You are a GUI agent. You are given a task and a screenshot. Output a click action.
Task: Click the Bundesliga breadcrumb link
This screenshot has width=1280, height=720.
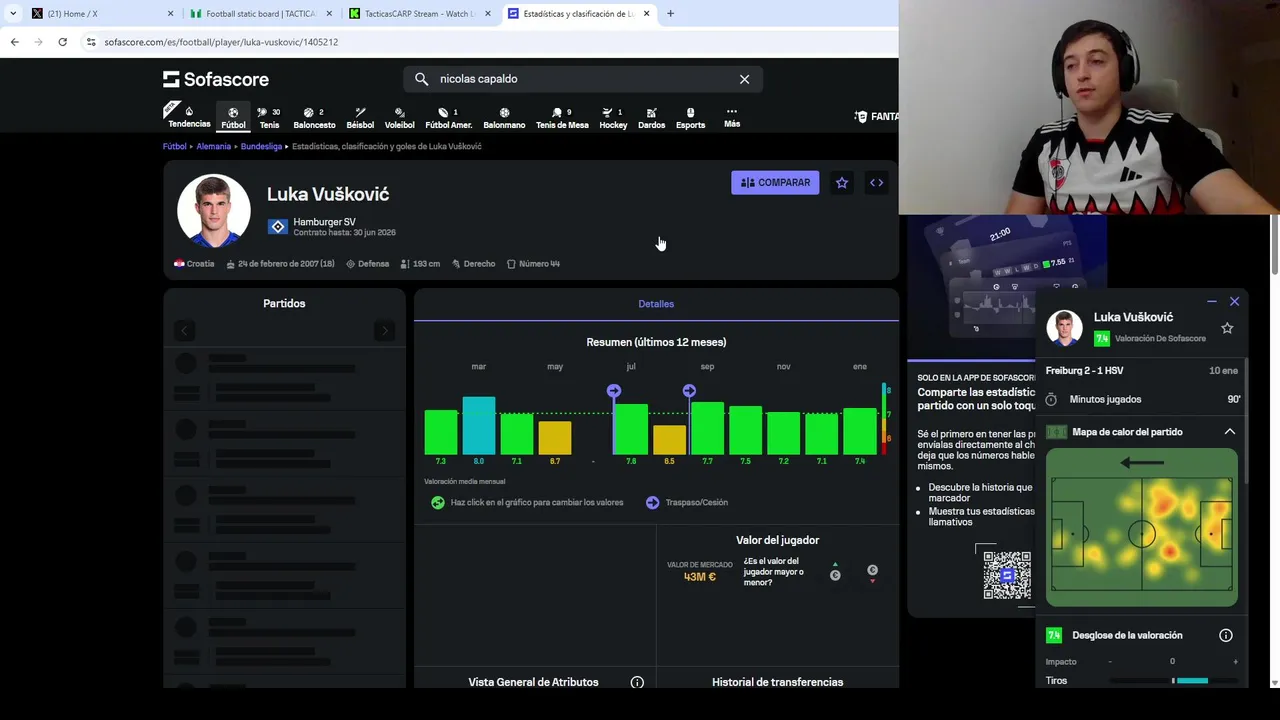(261, 146)
